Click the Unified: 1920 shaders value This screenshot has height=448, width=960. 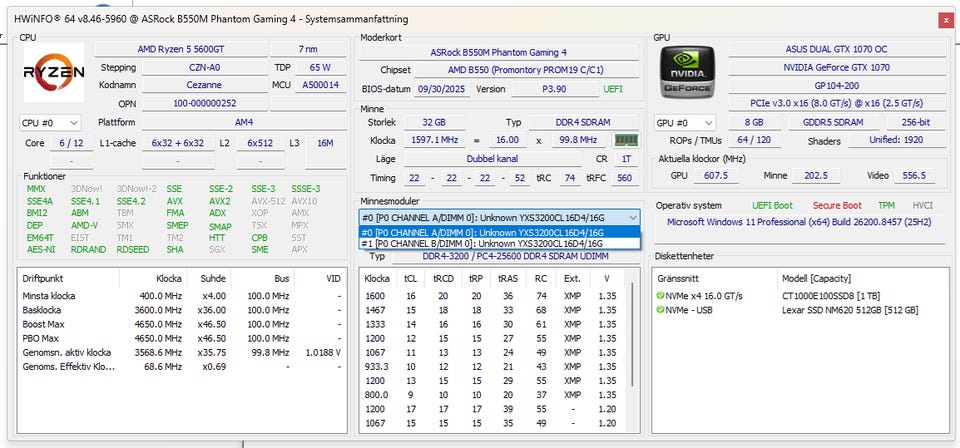point(896,140)
